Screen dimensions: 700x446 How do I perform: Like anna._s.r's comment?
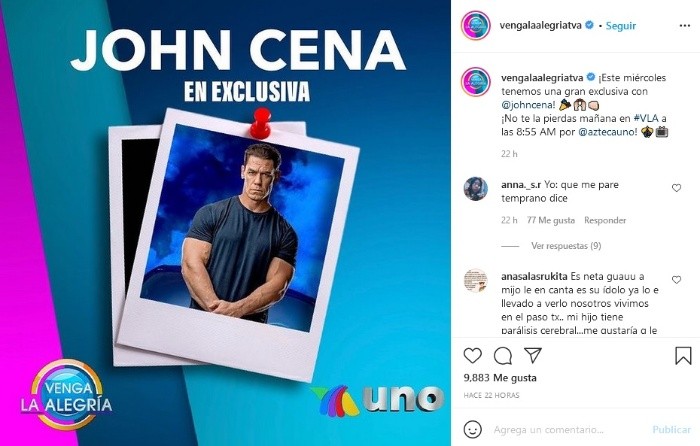[676, 188]
